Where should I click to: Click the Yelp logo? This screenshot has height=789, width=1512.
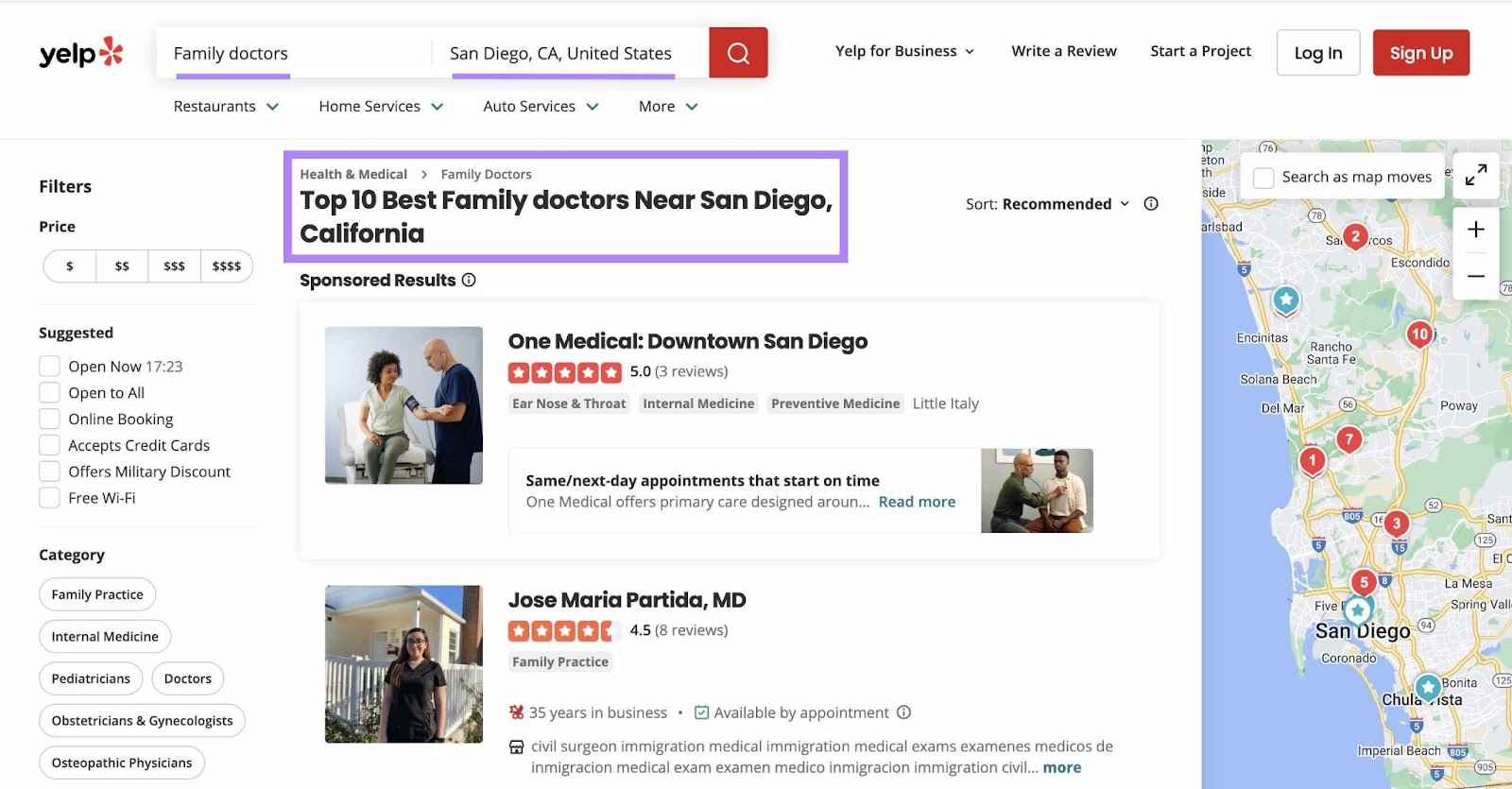coord(81,53)
